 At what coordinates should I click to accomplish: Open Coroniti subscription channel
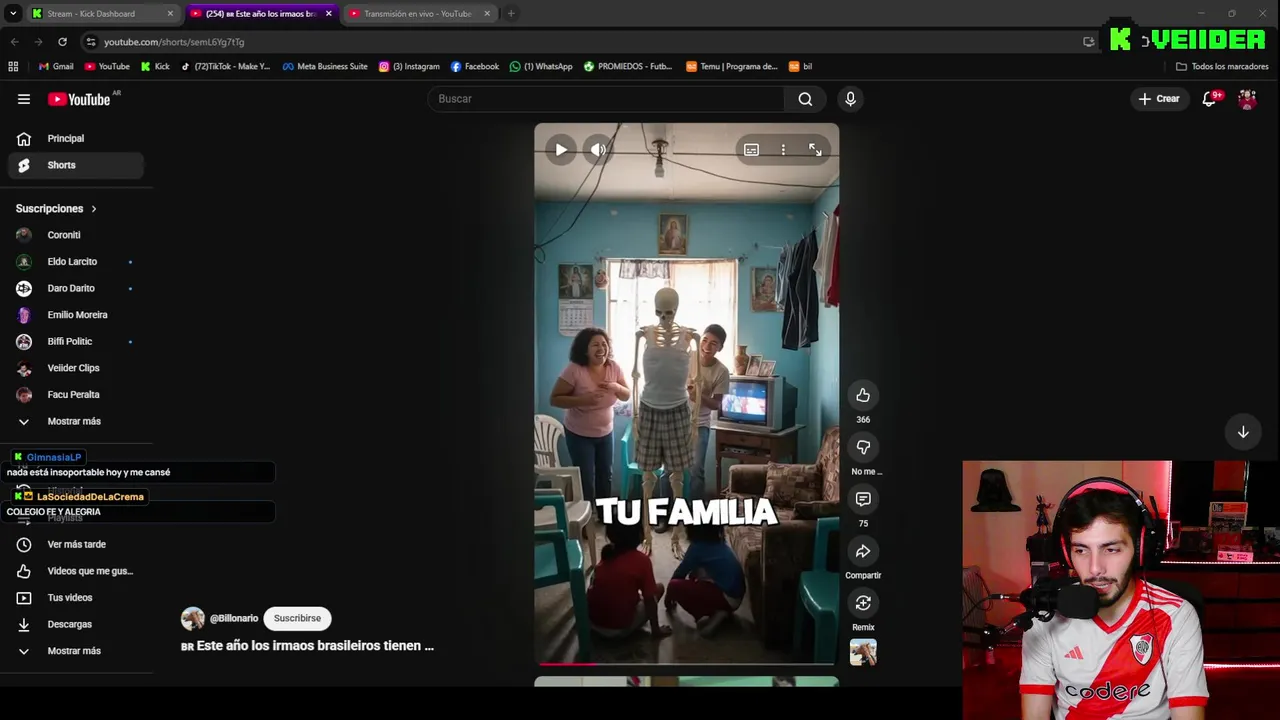[76, 235]
